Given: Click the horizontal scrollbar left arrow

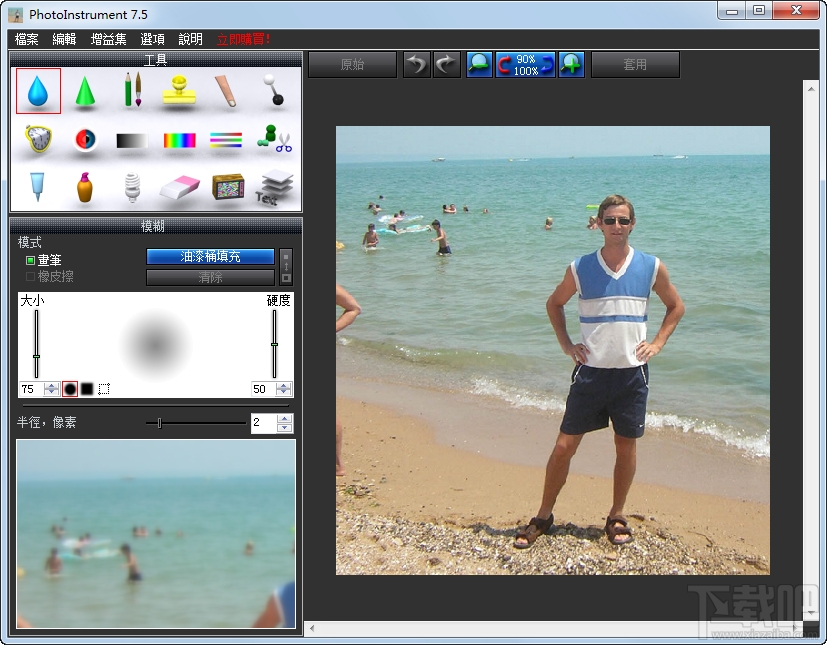Looking at the screenshot, I should (312, 628).
